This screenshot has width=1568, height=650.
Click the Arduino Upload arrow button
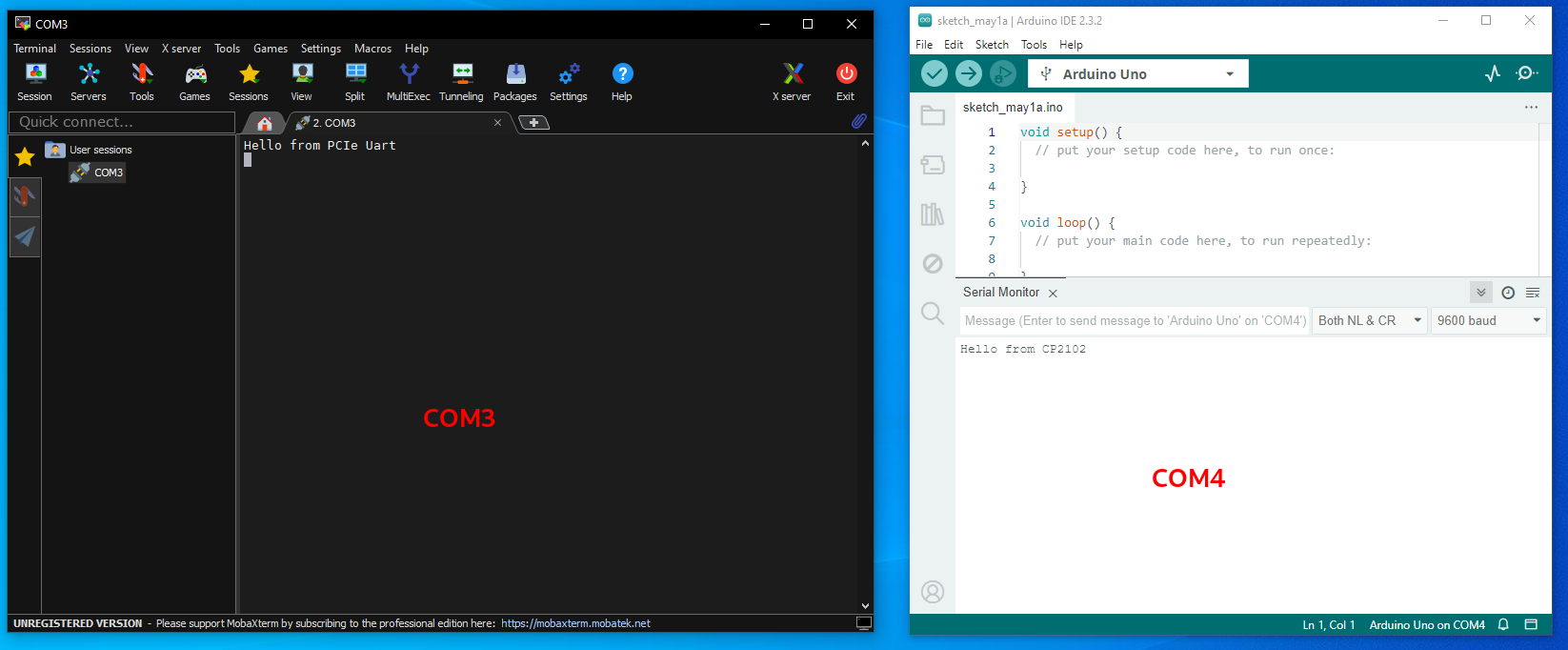click(969, 73)
